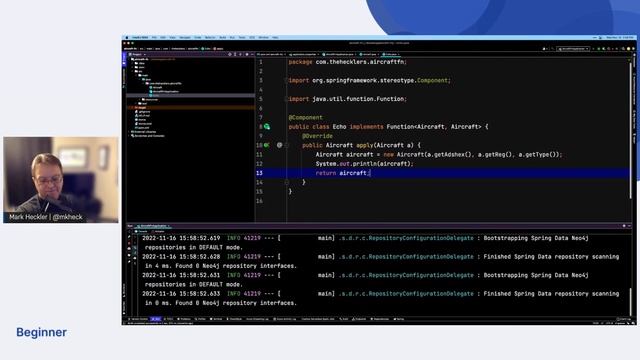
Task: Open Project panel gear options
Action: pyautogui.click(x=247, y=54)
